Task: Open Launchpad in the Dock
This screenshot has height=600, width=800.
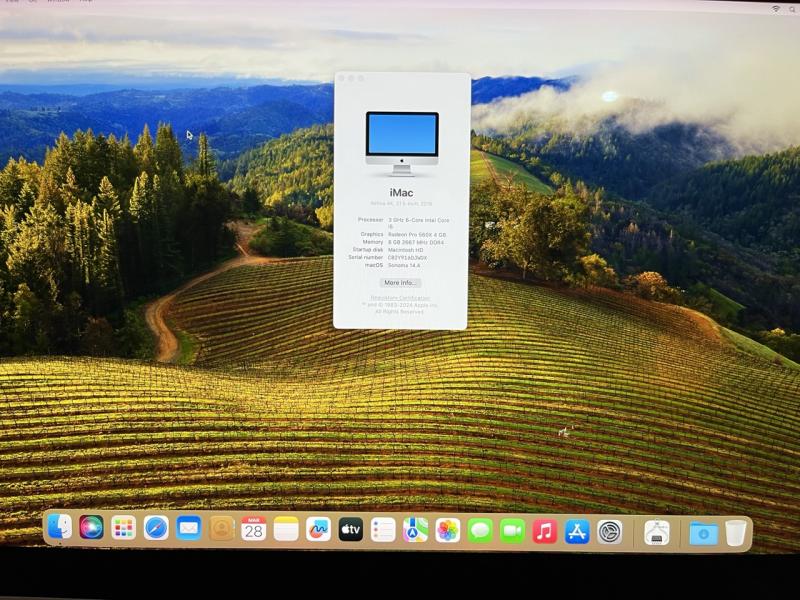Action: pyautogui.click(x=123, y=528)
